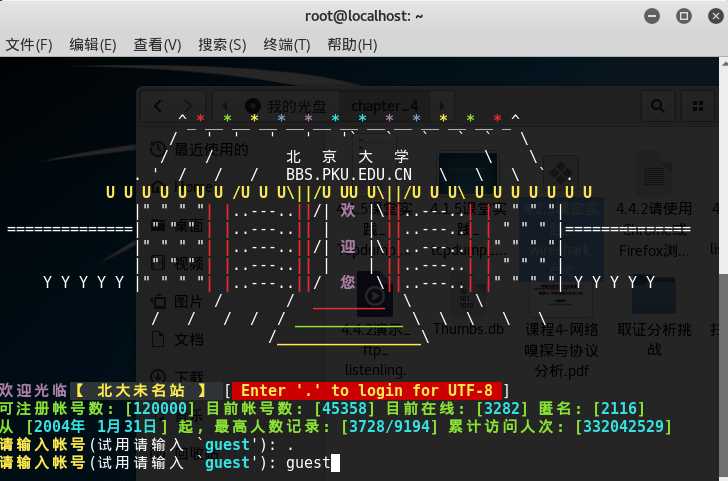Image resolution: width=728 pixels, height=481 pixels.
Task: Click the red "Enter '.' to login for UTF-8" notice
Action: pyautogui.click(x=367, y=390)
